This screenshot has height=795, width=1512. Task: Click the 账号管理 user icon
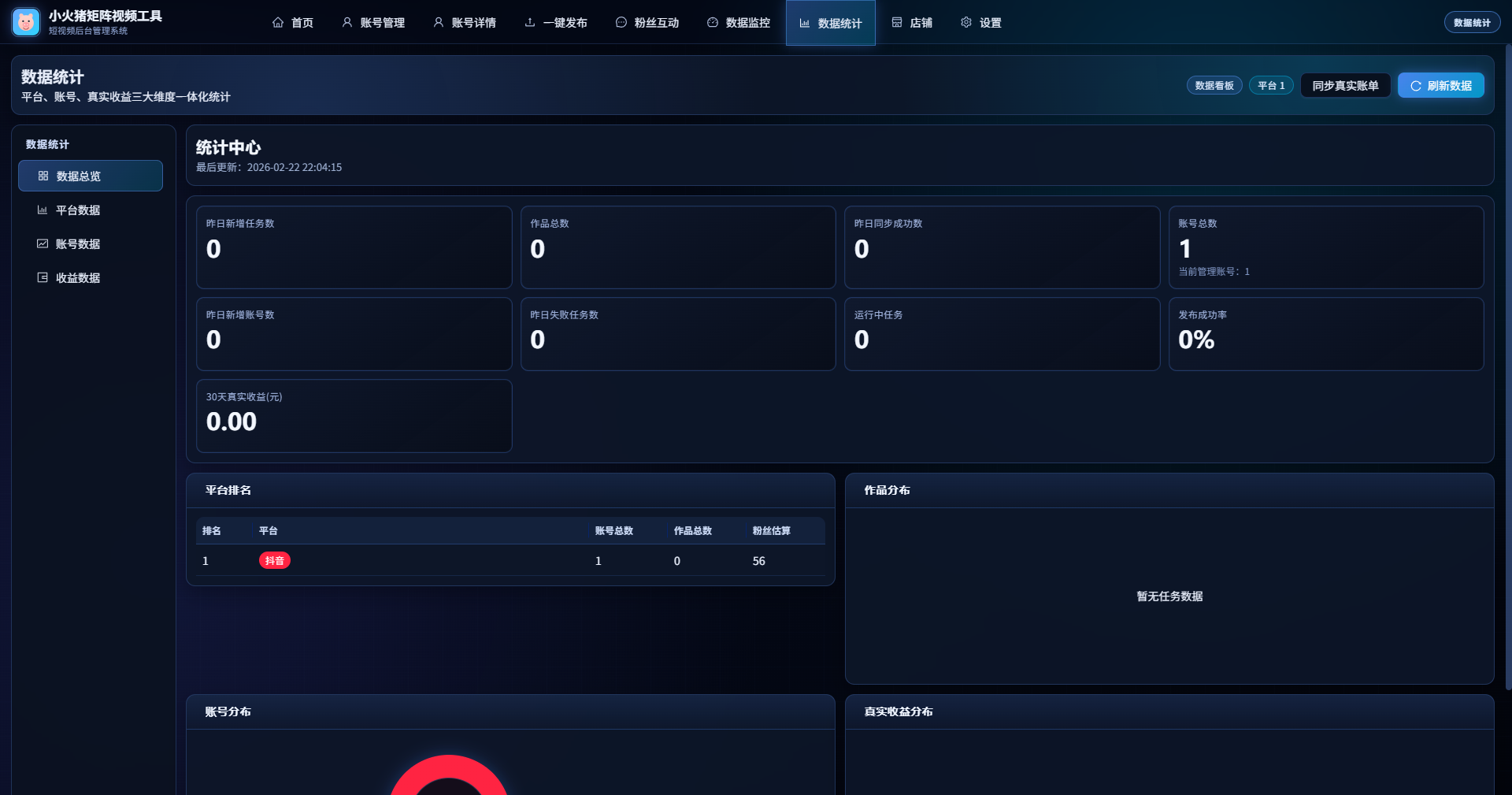tap(347, 23)
